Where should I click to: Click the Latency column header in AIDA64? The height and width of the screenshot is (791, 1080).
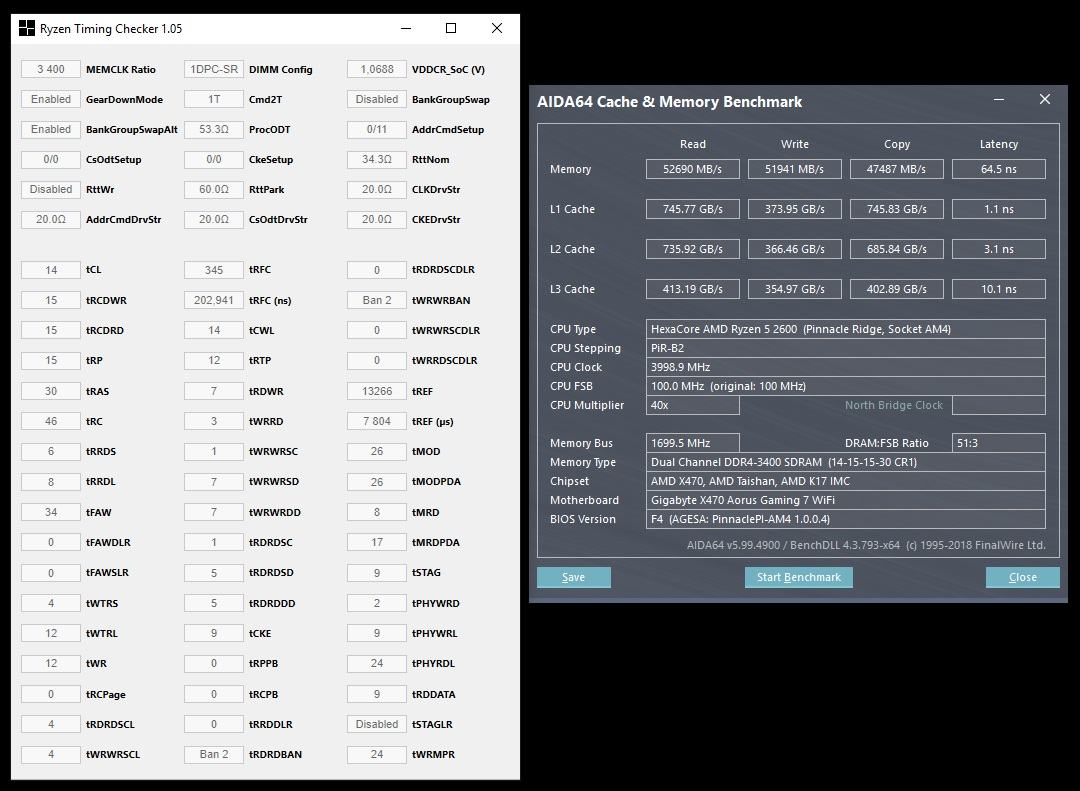(x=999, y=144)
